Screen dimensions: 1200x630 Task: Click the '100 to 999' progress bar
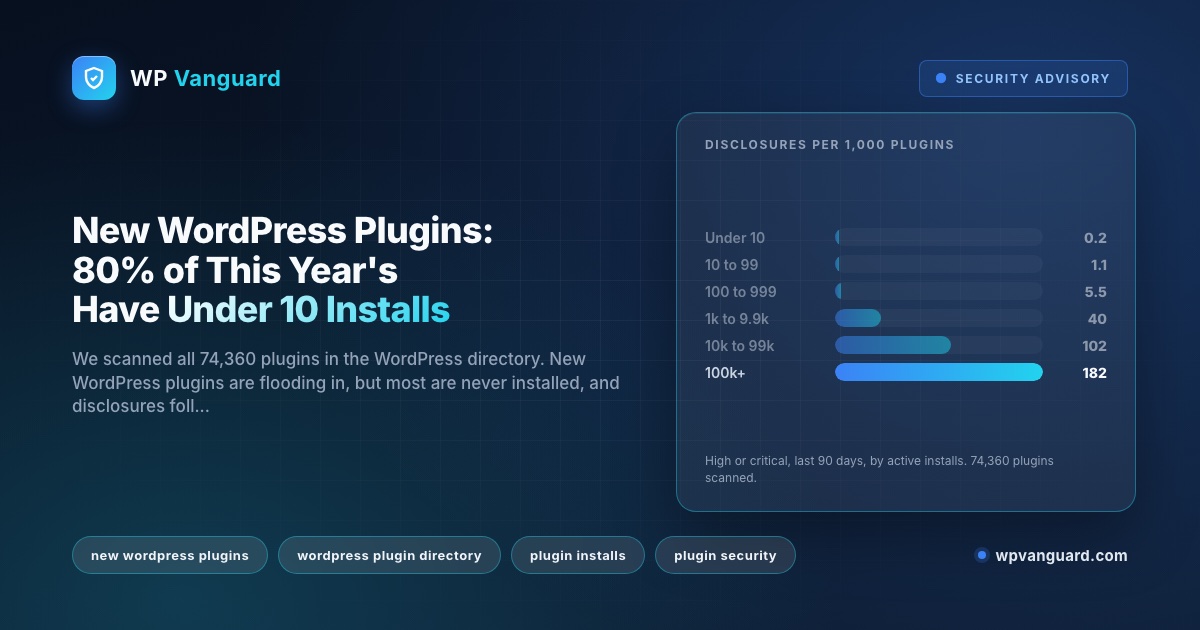[x=939, y=291]
